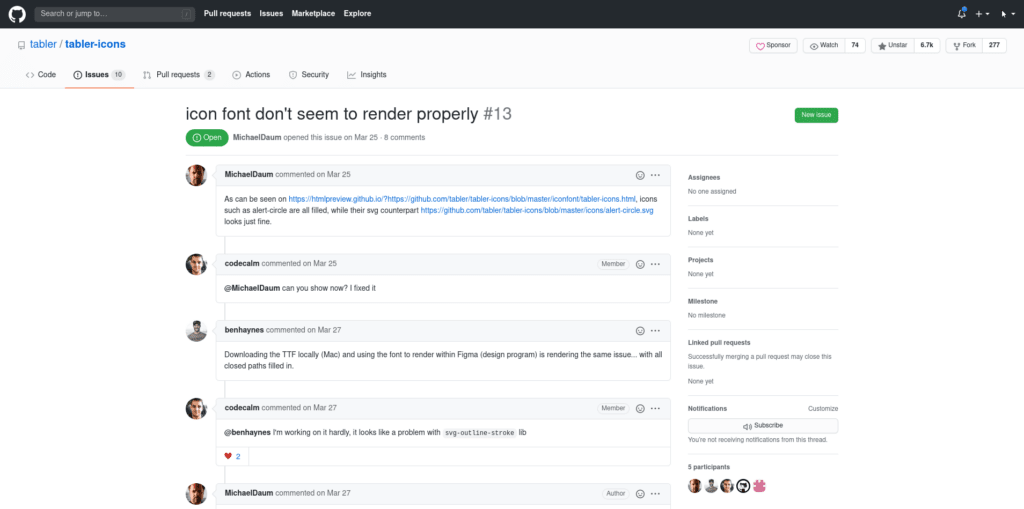The image size is (1024, 509).
Task: Open benhaynes username link
Action: pyautogui.click(x=244, y=331)
